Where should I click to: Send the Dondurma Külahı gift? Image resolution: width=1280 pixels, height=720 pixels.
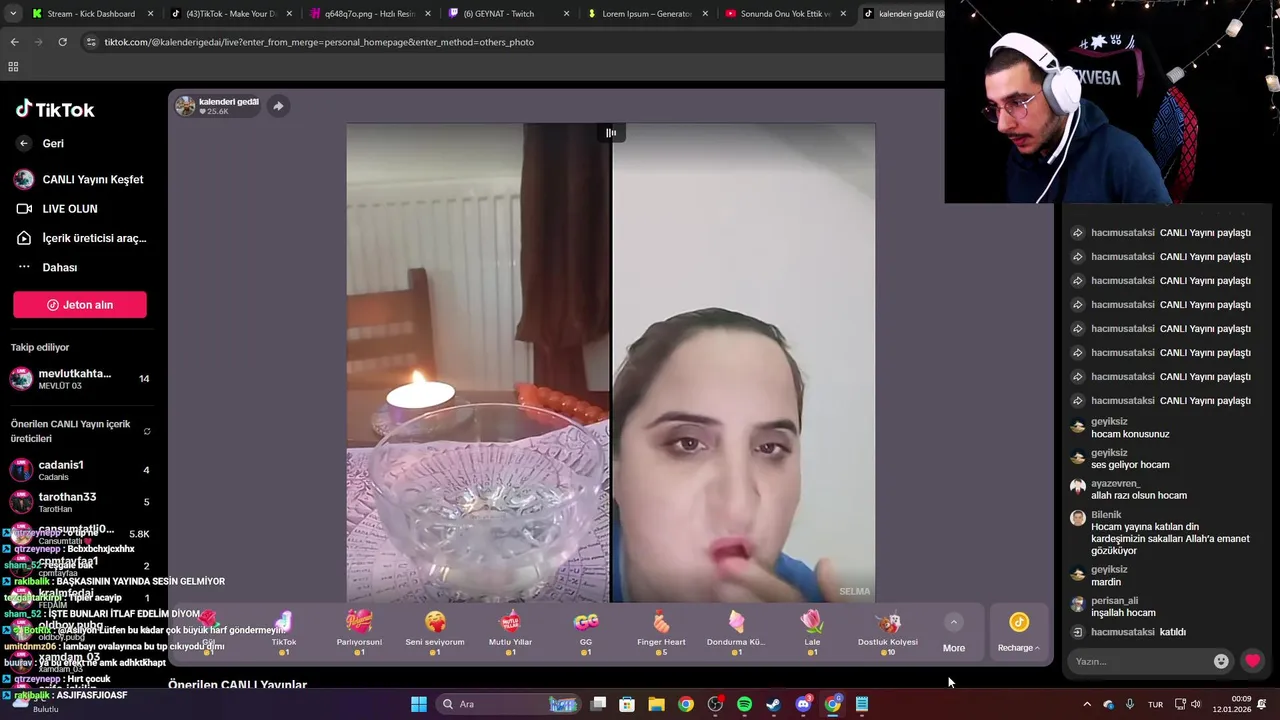[736, 632]
